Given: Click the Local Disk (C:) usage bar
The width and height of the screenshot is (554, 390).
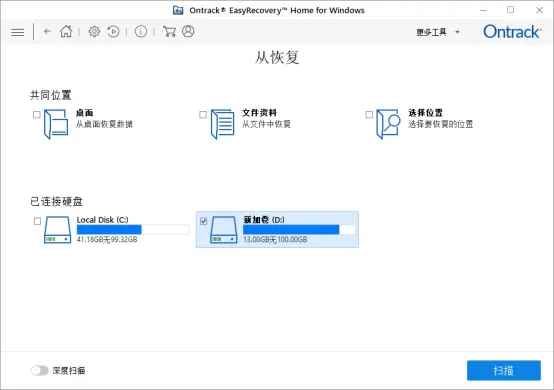Looking at the screenshot, I should tap(133, 230).
